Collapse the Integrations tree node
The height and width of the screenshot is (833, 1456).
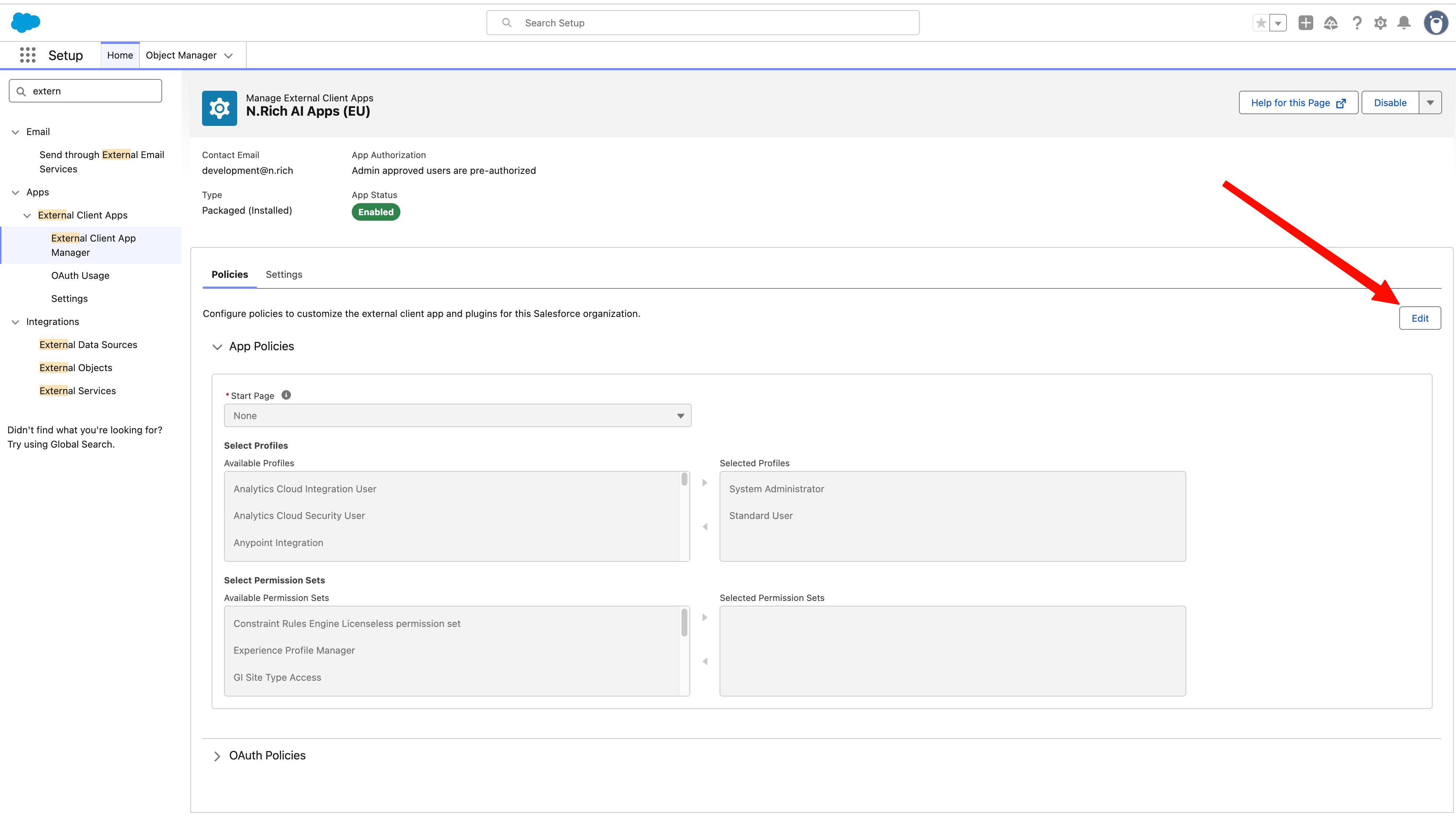point(15,322)
